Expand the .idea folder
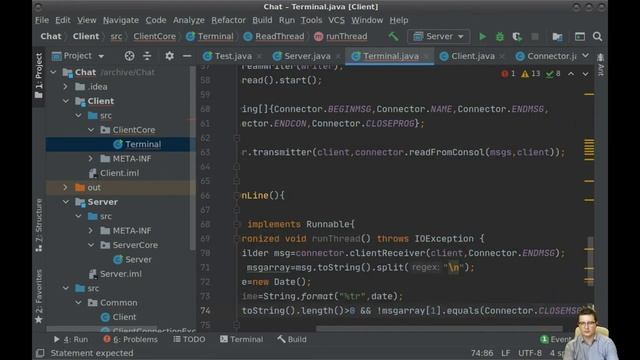The height and width of the screenshot is (360, 640). 66,87
